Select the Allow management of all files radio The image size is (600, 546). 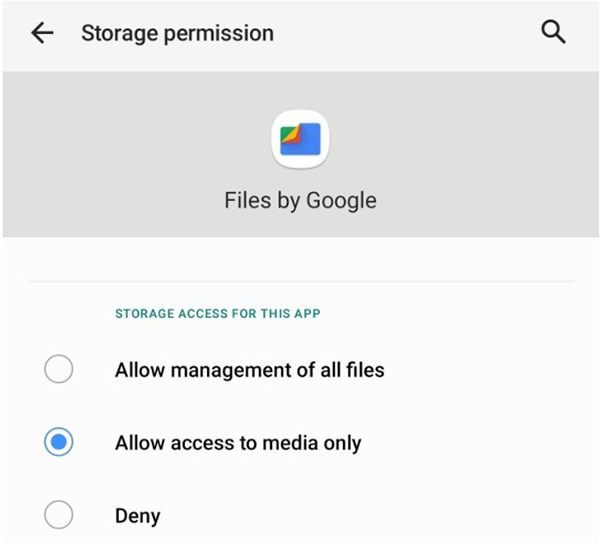click(59, 369)
